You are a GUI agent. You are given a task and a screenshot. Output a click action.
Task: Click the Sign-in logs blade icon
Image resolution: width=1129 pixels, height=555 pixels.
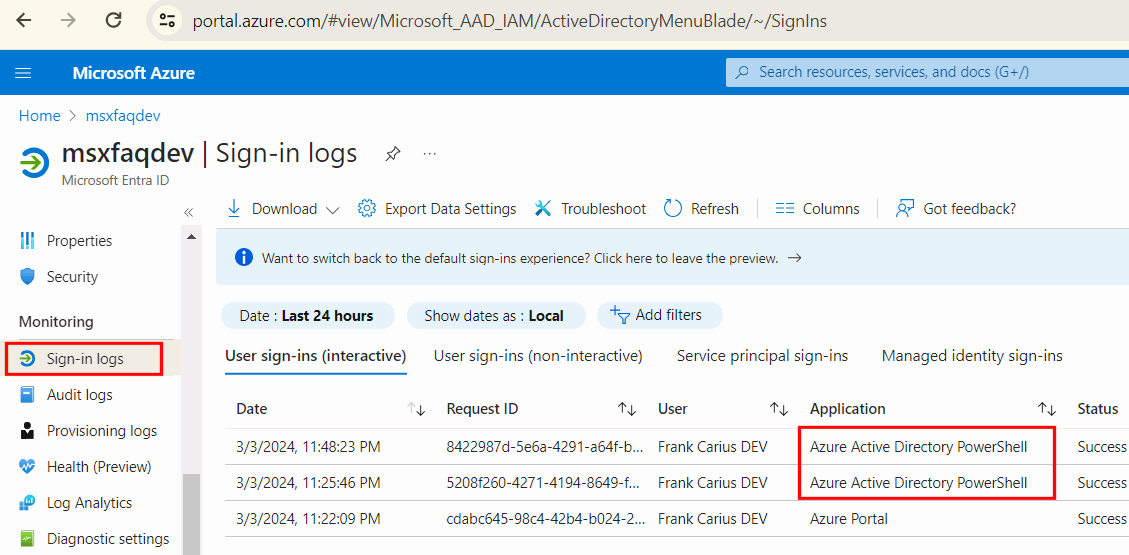point(35,163)
